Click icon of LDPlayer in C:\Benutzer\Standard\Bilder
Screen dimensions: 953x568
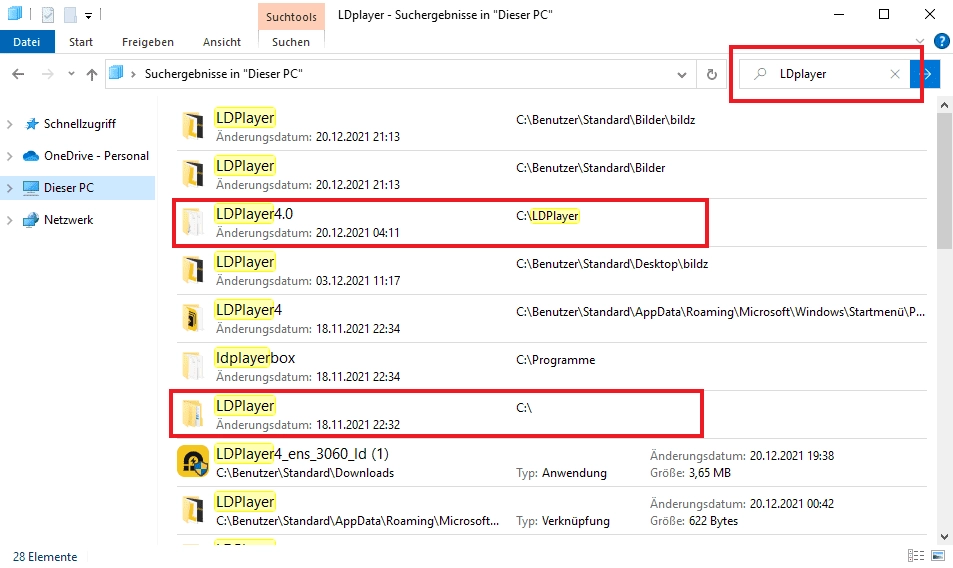click(x=193, y=174)
